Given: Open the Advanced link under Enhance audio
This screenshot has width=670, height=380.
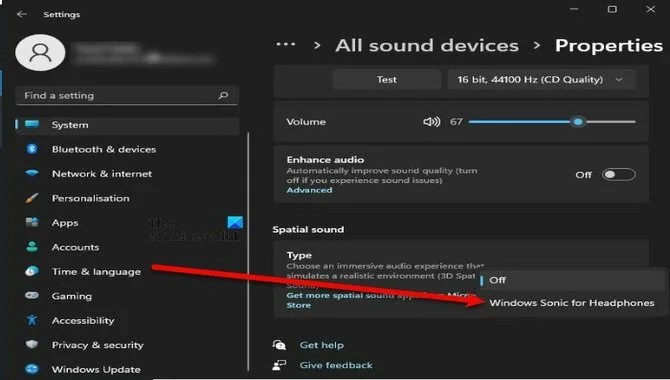Looking at the screenshot, I should click(x=309, y=190).
